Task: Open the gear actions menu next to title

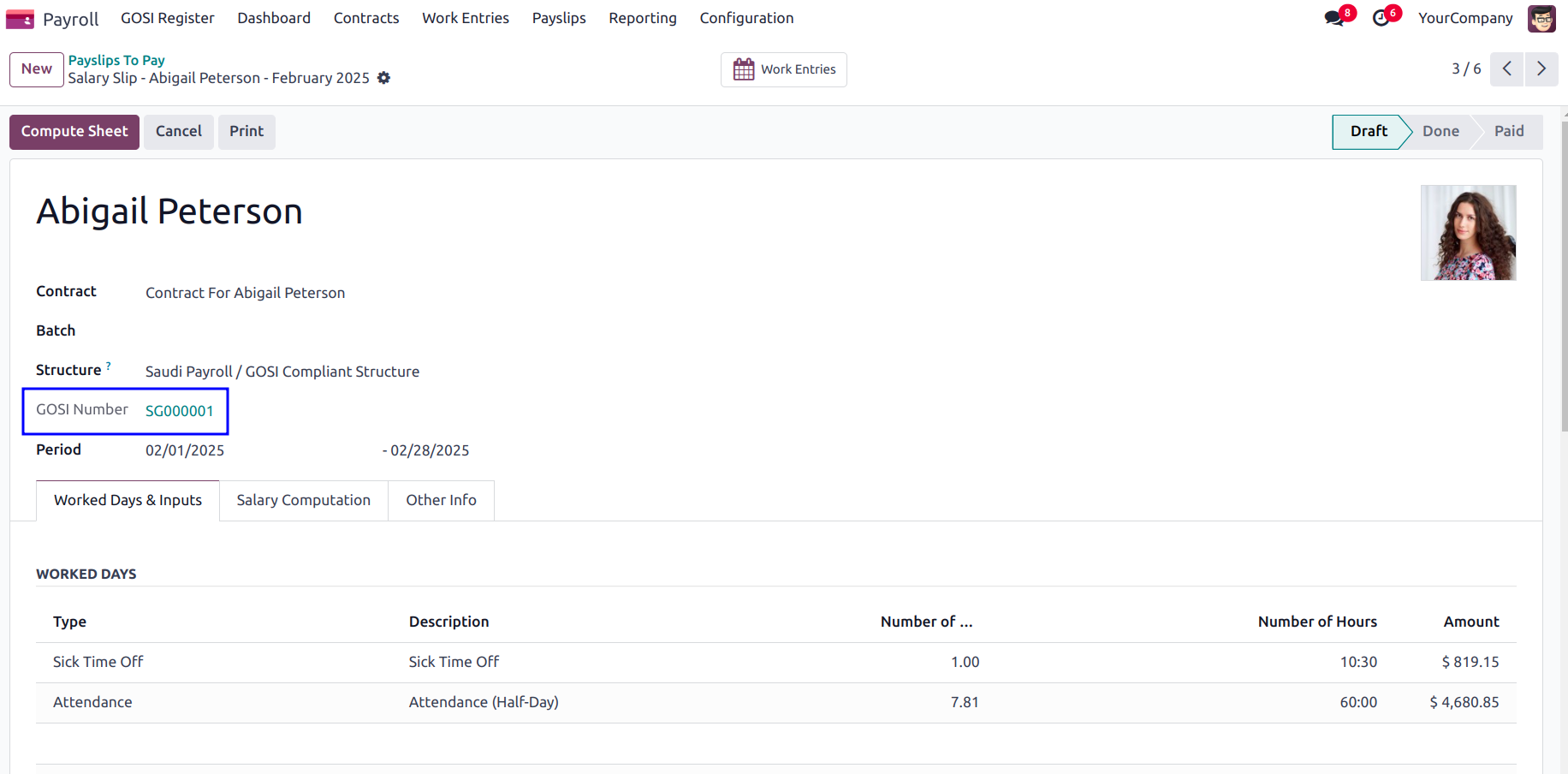Action: click(x=383, y=78)
